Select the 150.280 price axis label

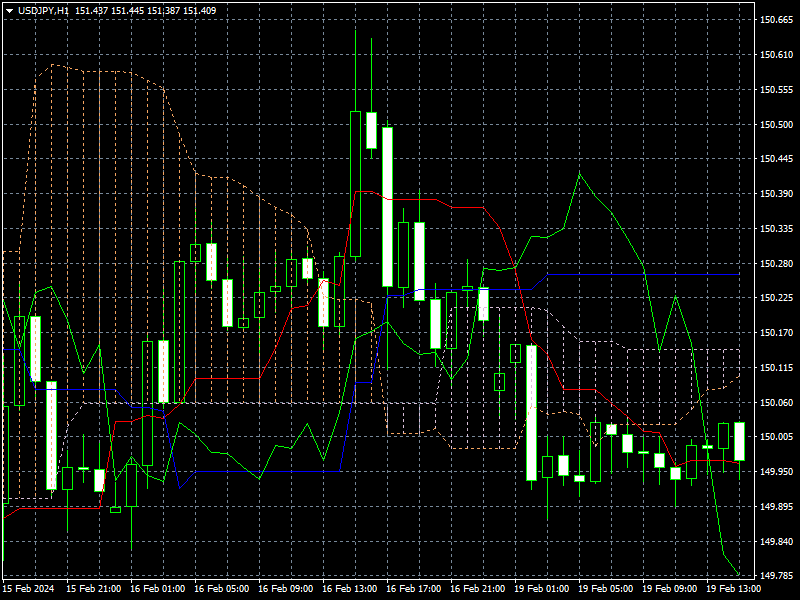click(775, 263)
